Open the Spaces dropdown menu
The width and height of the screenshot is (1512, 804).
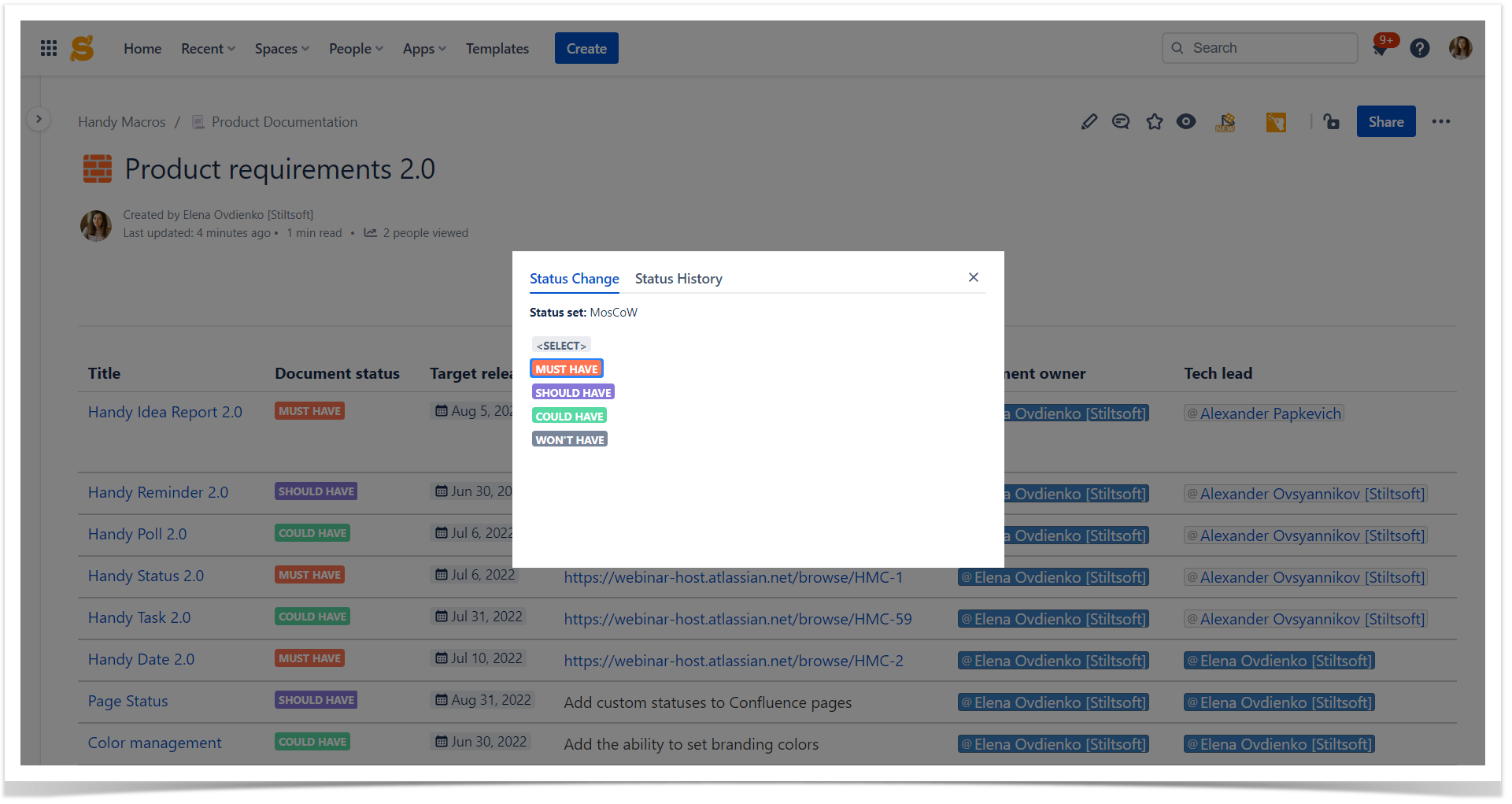(x=282, y=49)
